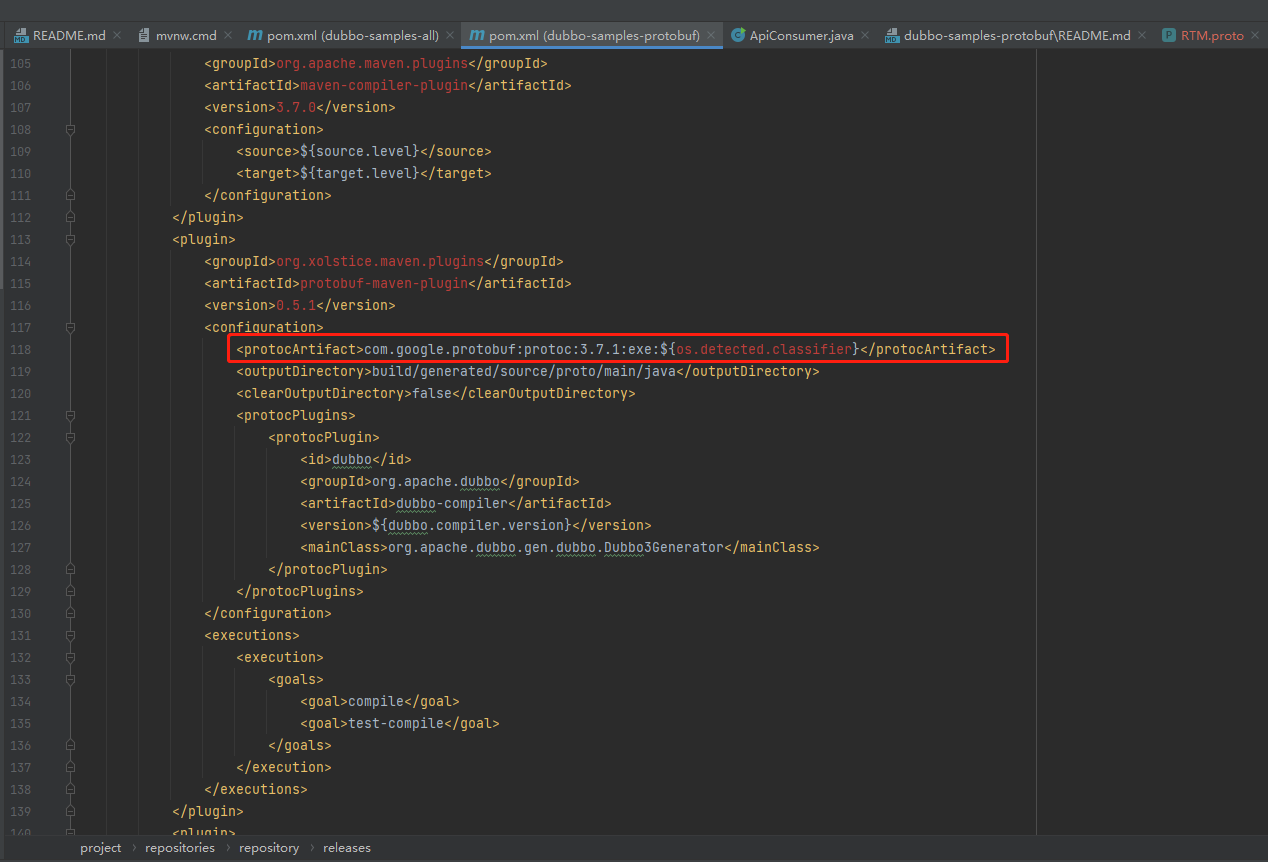Click line number 127 in the gutter
The image size is (1268, 862).
tap(21, 547)
